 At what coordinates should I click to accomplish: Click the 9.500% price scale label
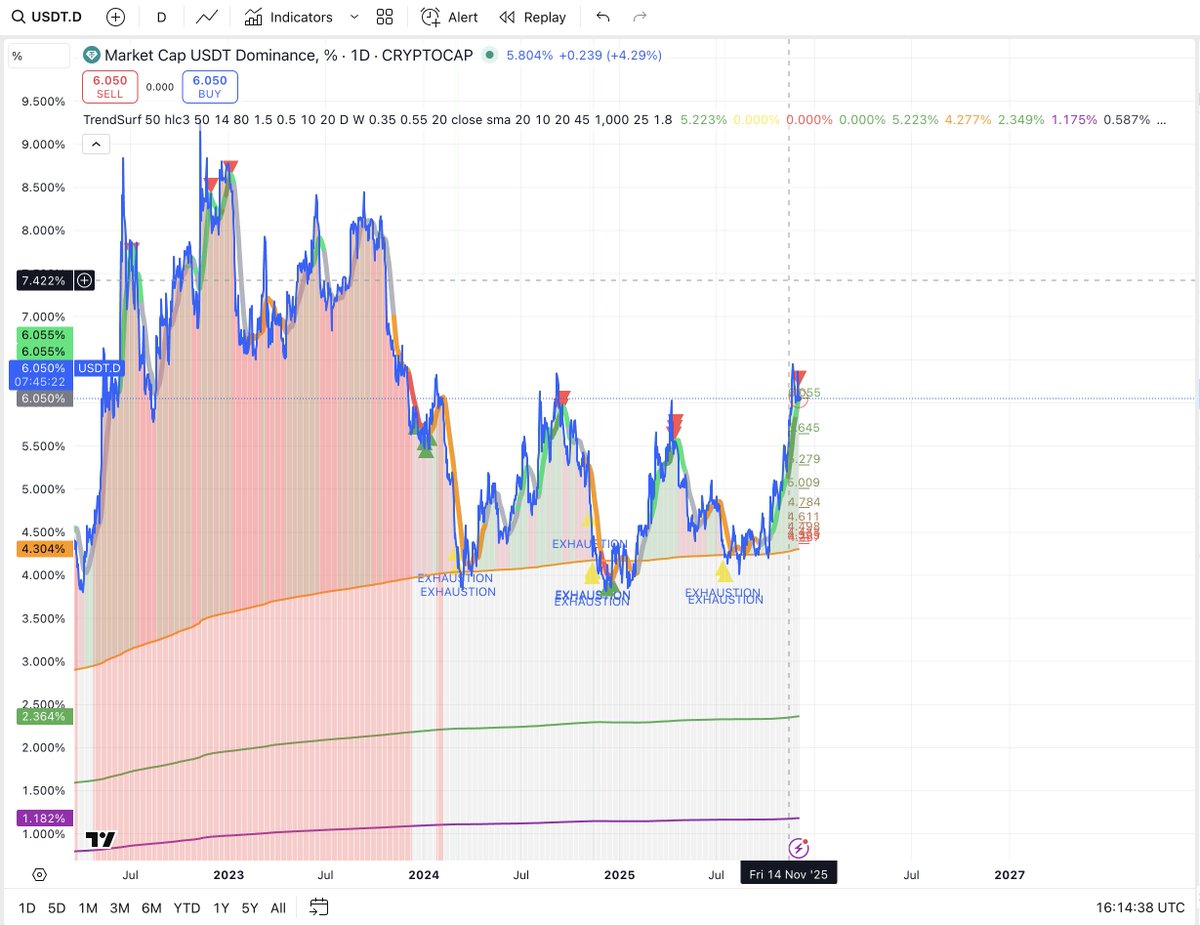tap(44, 101)
